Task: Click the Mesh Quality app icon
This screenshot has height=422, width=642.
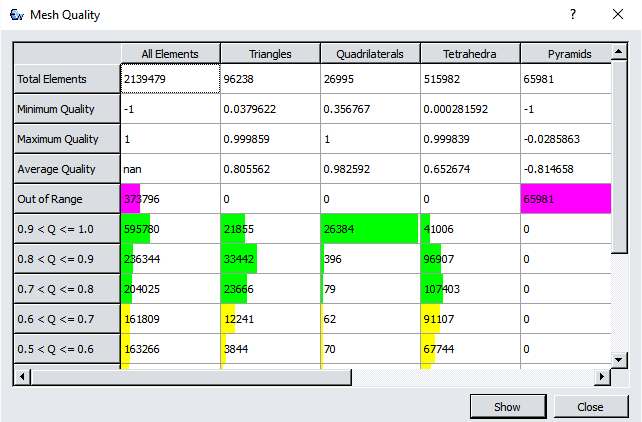Action: point(16,15)
